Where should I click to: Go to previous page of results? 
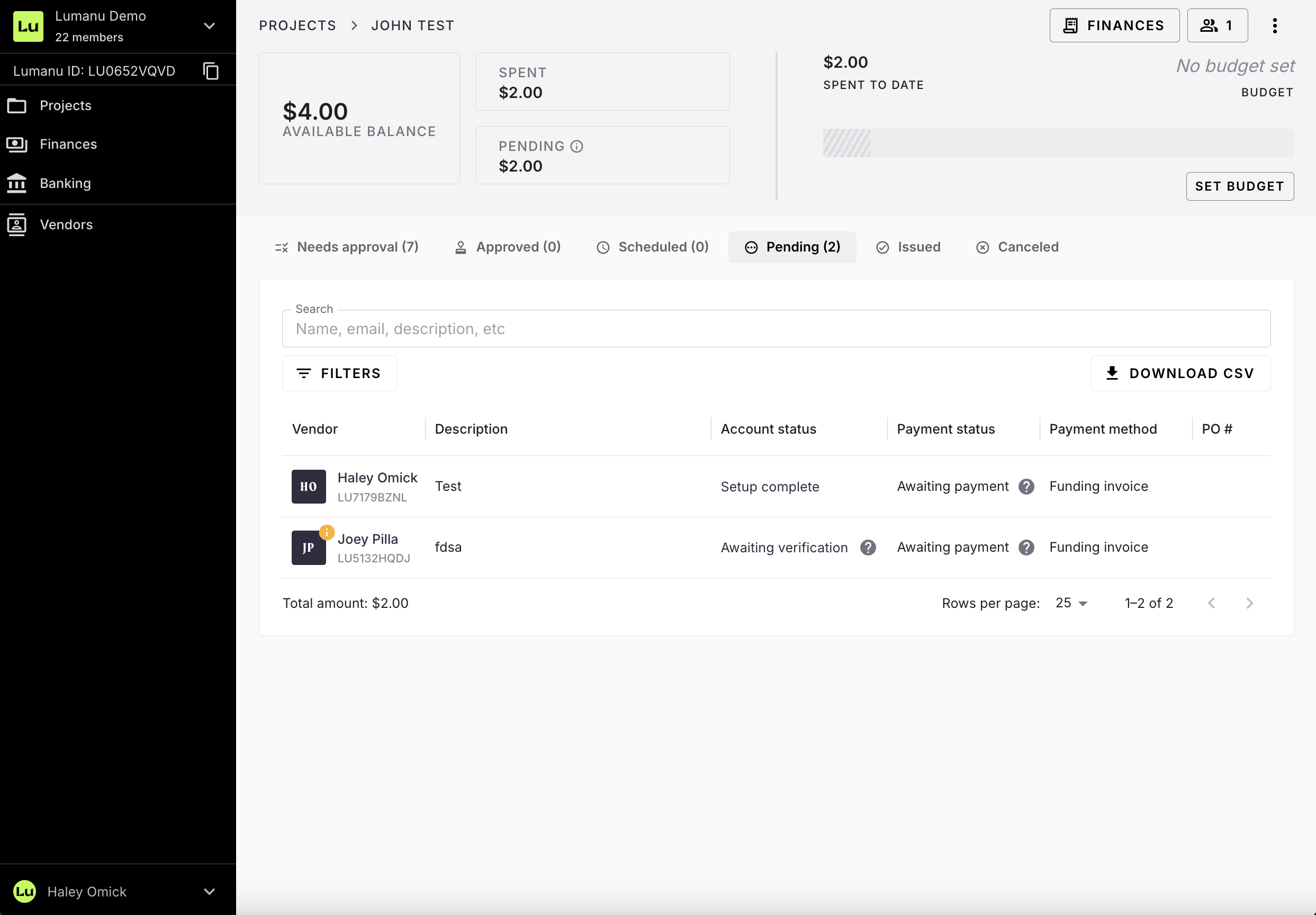tap(1211, 603)
